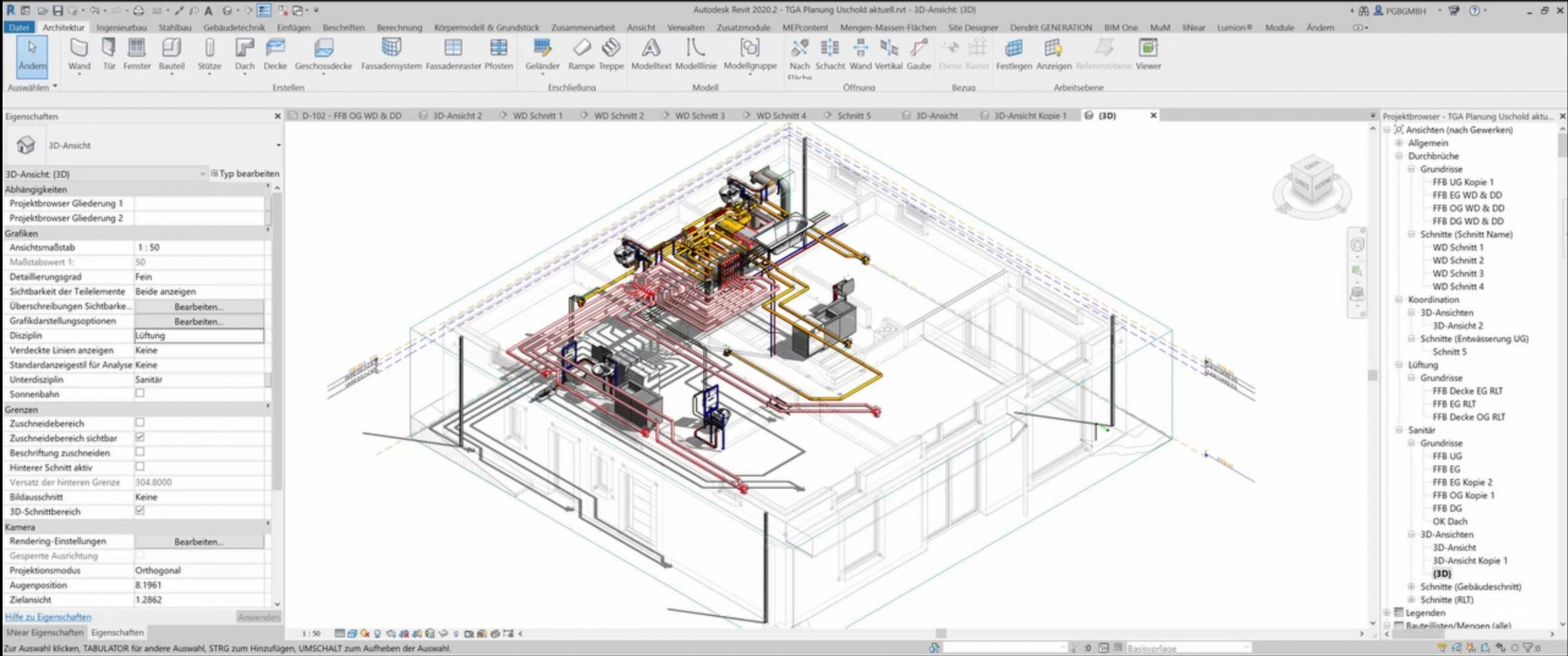1568x656 pixels.
Task: Click the Modelltext tool icon
Action: (651, 53)
